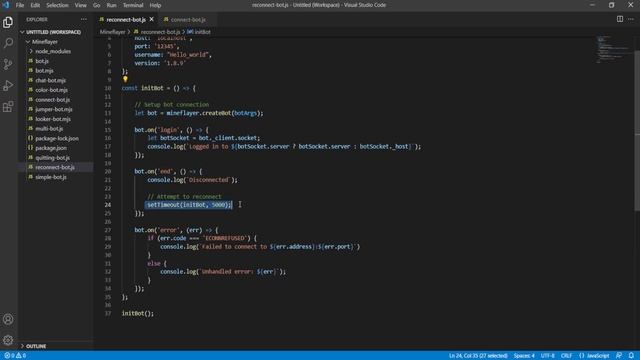Change indentation via Spaces: 4
Viewport: 640px width, 360px height.
524,356
